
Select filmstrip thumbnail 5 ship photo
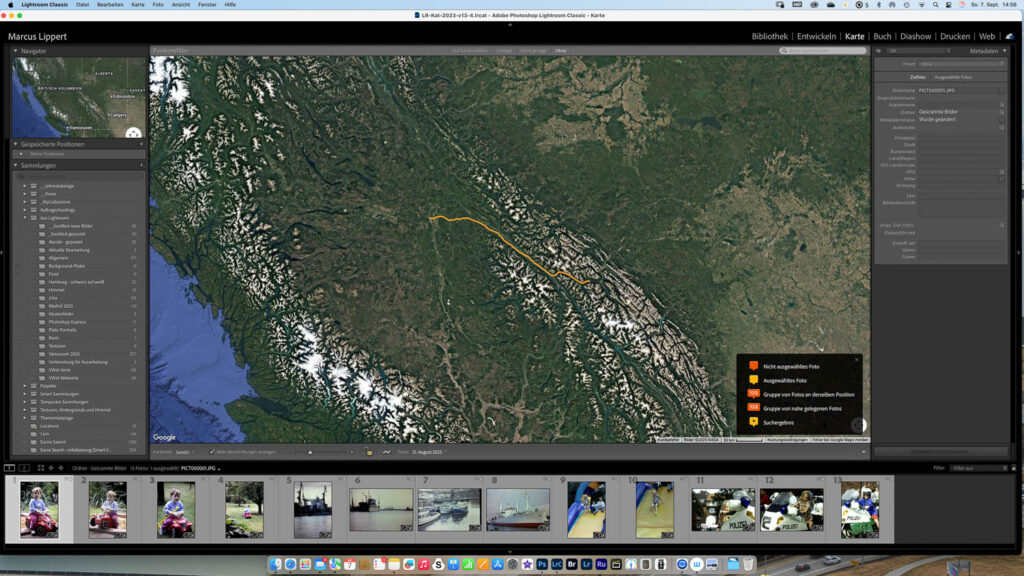(x=312, y=509)
